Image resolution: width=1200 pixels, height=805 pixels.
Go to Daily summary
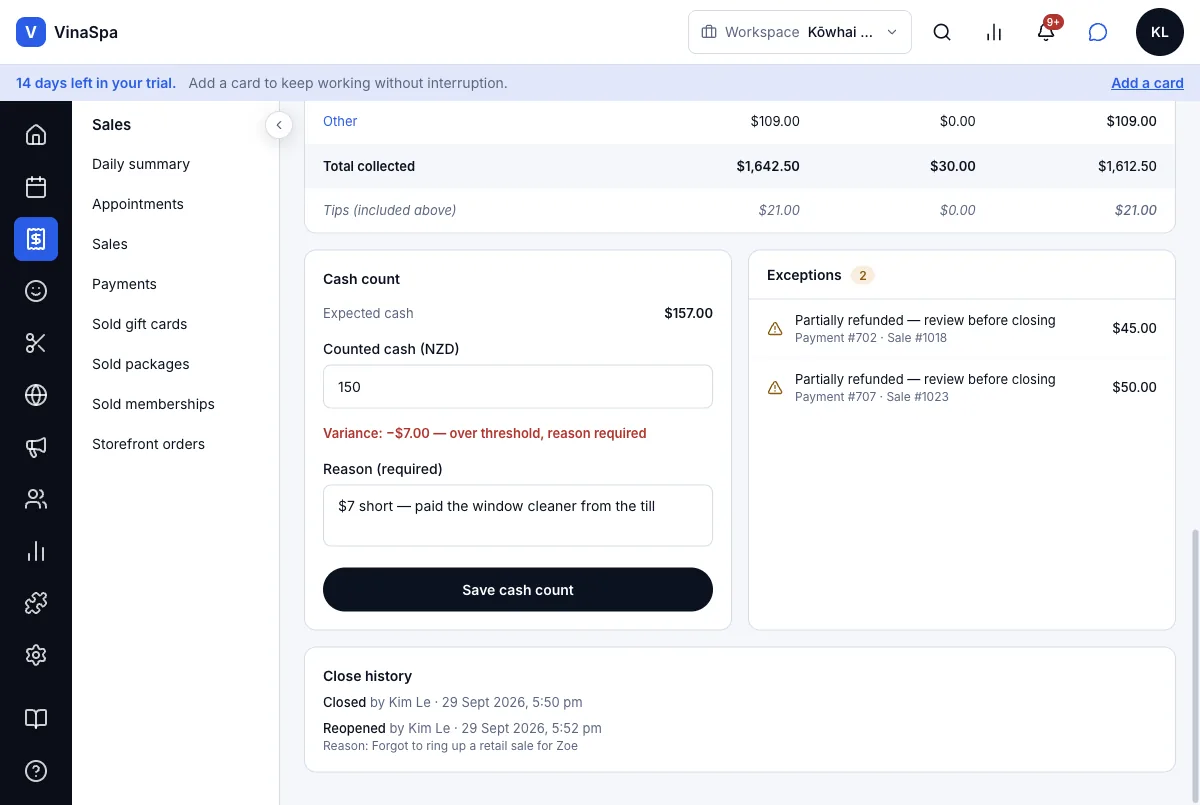(x=141, y=164)
